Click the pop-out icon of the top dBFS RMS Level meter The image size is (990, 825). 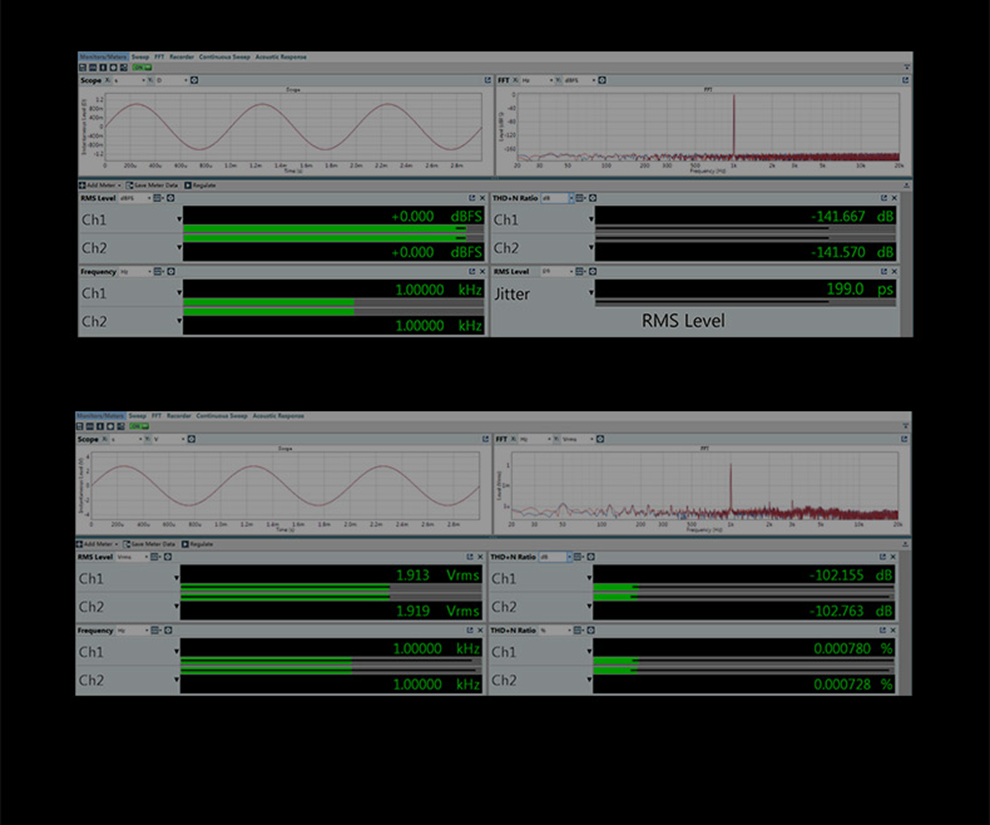[x=471, y=198]
